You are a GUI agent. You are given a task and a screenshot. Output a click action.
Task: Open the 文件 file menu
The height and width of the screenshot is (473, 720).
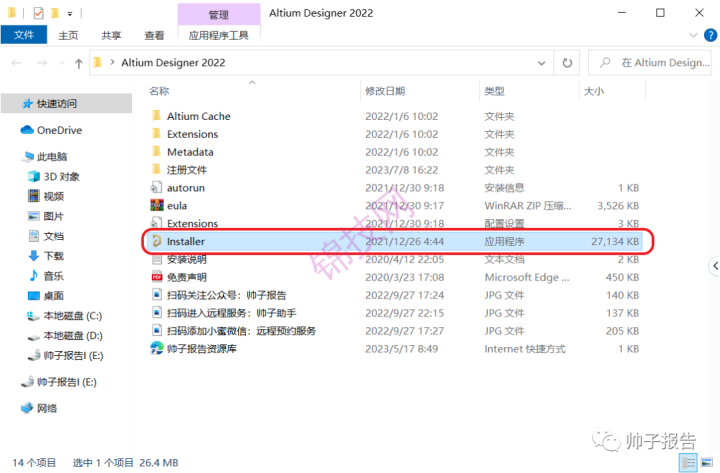[x=24, y=35]
